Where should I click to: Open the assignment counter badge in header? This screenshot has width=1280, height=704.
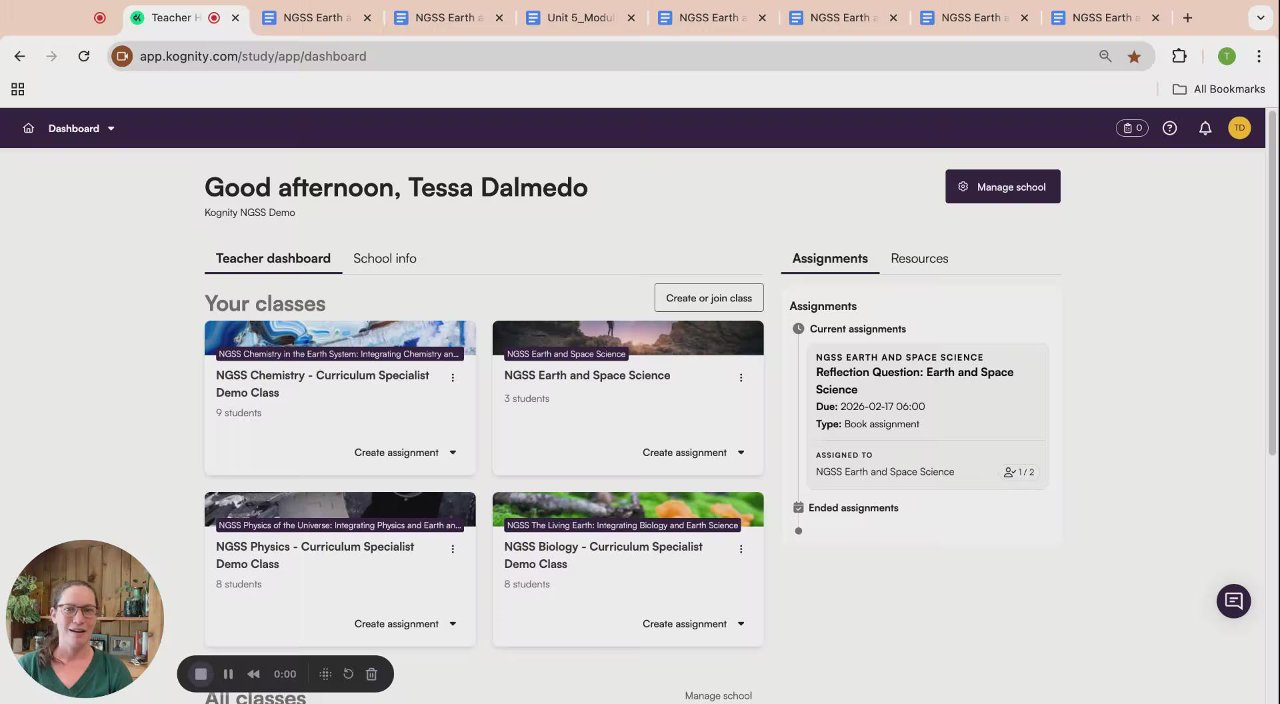tap(1132, 128)
